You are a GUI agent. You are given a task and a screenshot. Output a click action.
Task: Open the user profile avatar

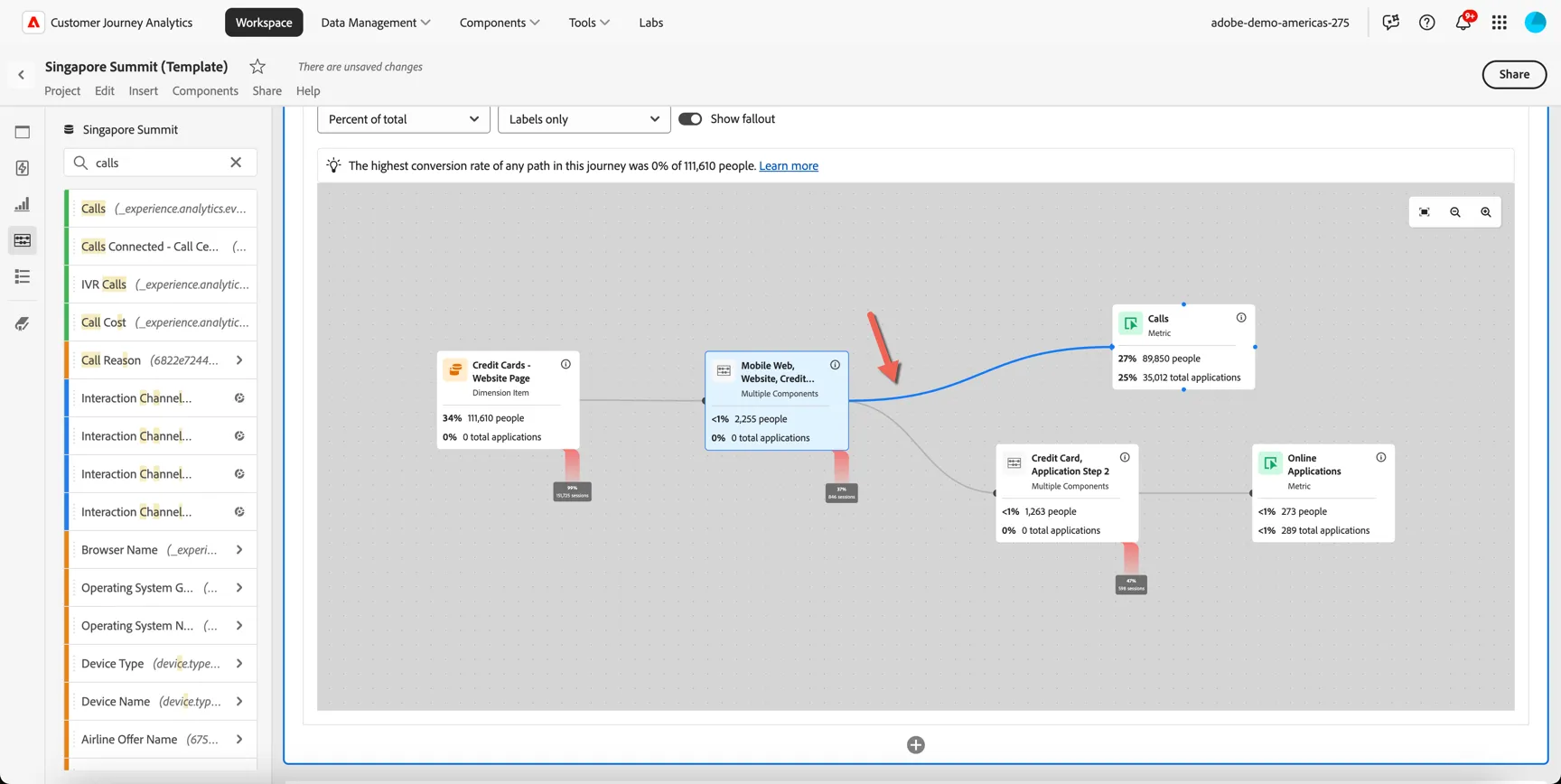(1535, 23)
